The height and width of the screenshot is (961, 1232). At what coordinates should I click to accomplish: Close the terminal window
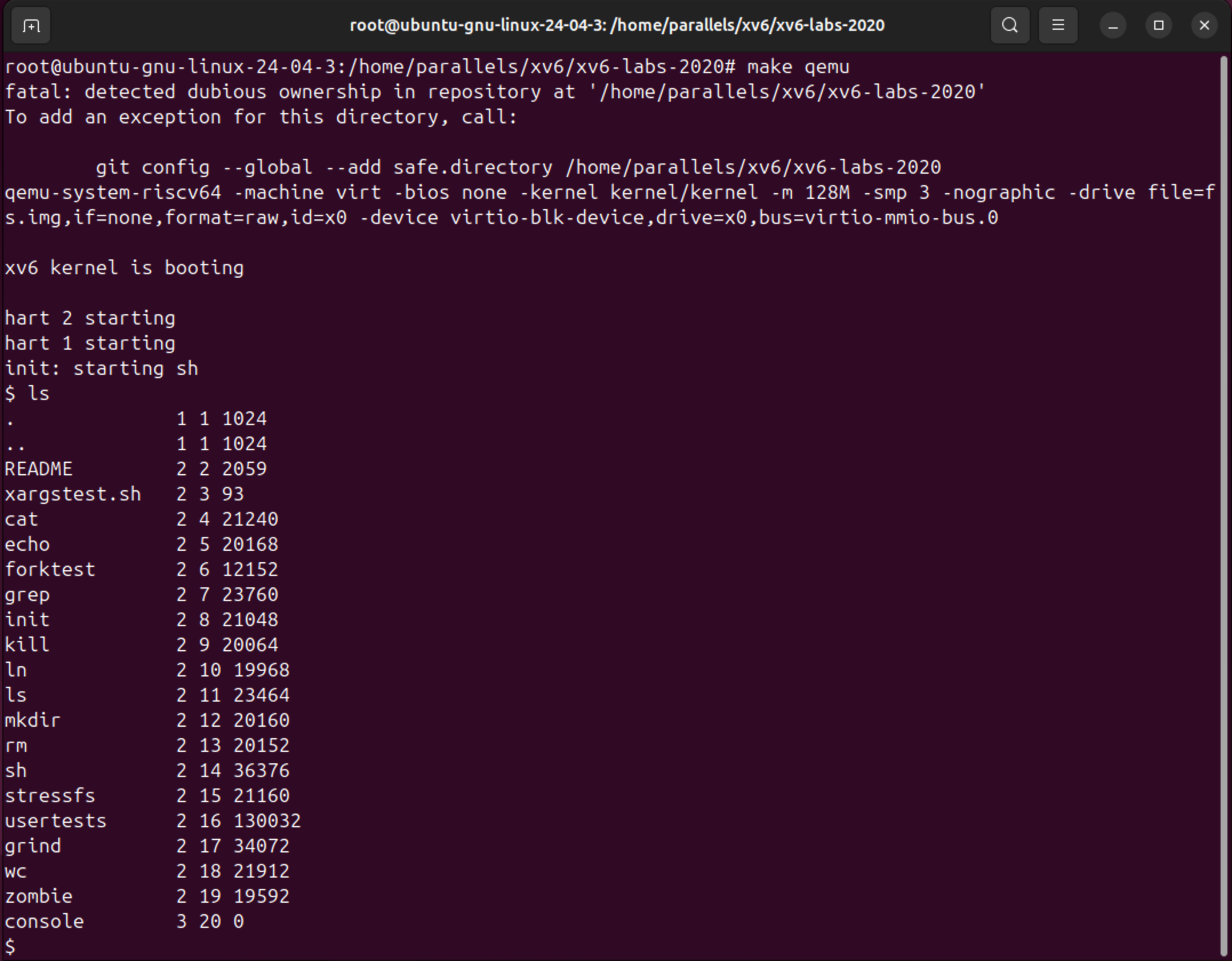[1204, 26]
